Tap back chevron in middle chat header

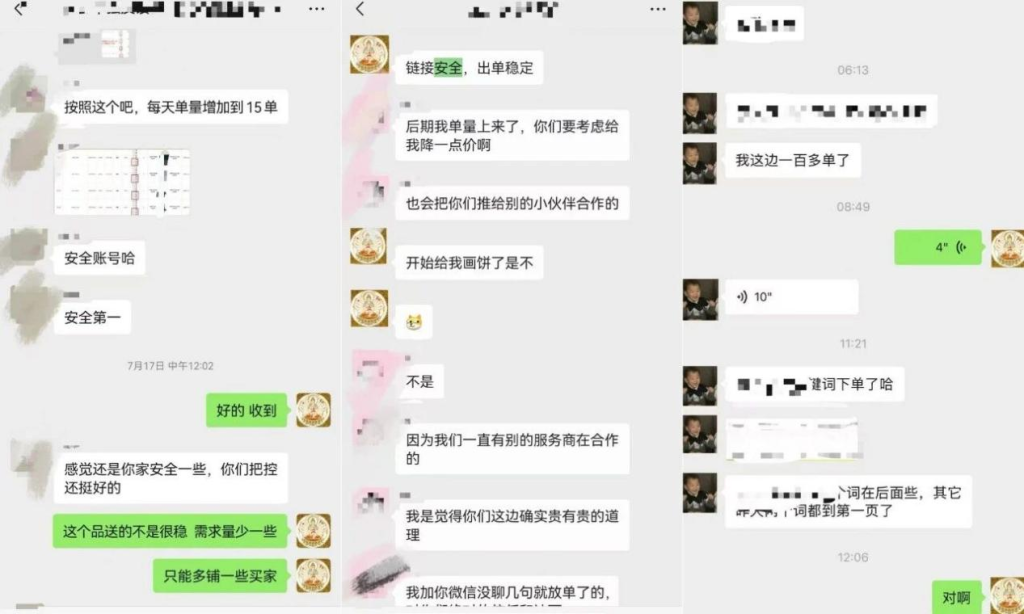click(x=360, y=8)
